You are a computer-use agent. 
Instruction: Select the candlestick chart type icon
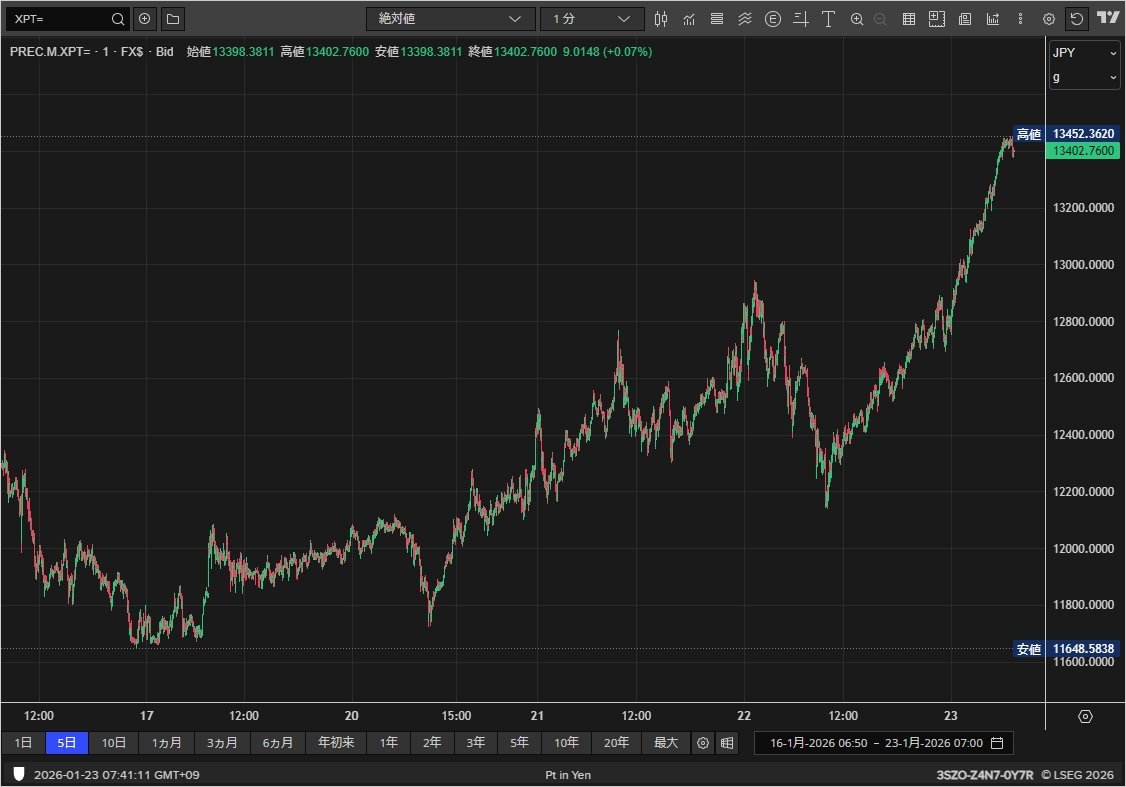tap(661, 19)
